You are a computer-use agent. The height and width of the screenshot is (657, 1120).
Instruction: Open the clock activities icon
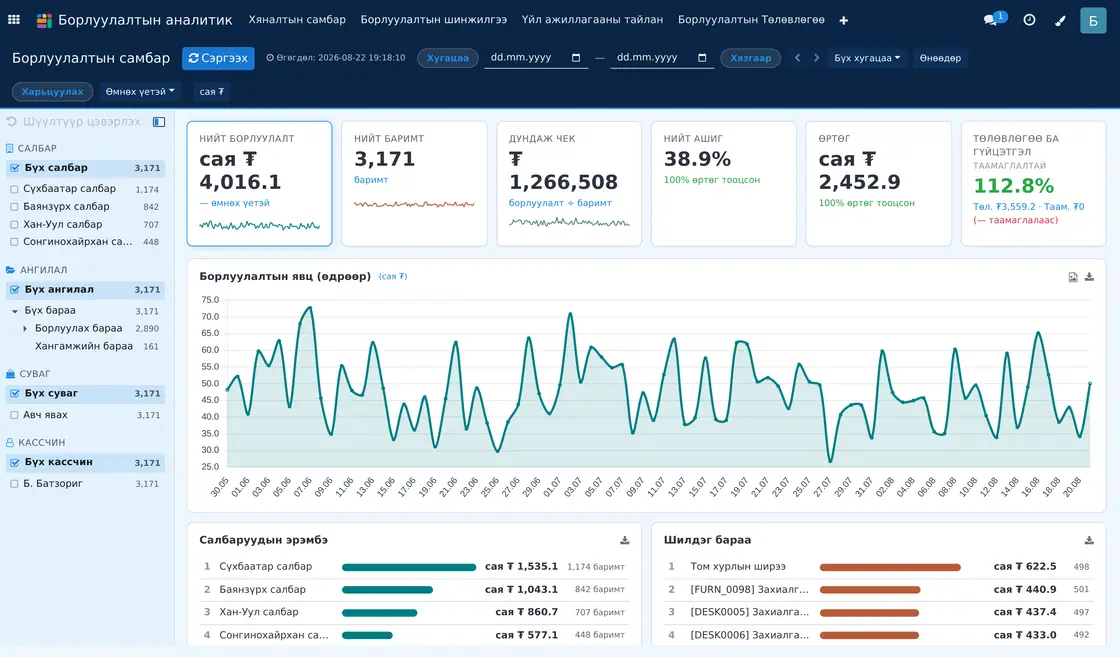(1029, 20)
